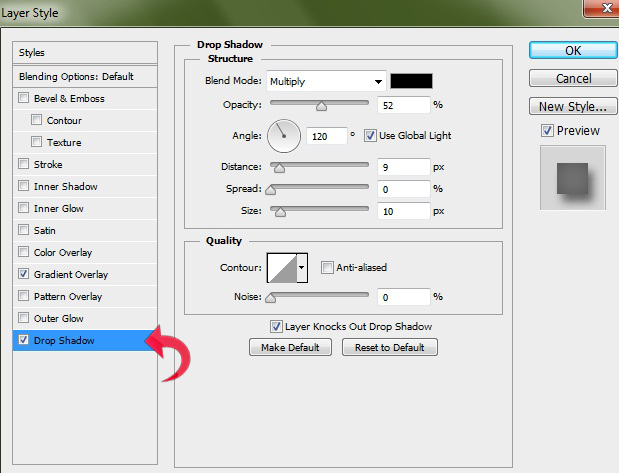
Task: Enable the Anti-aliased checkbox
Action: [327, 268]
